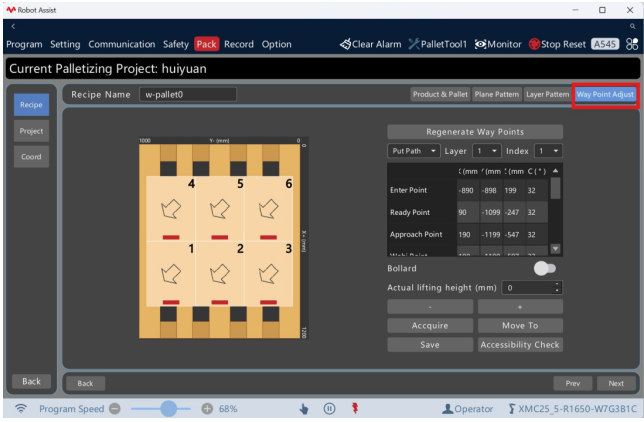Open the Index number dropdown
The width and height of the screenshot is (644, 422).
(548, 151)
